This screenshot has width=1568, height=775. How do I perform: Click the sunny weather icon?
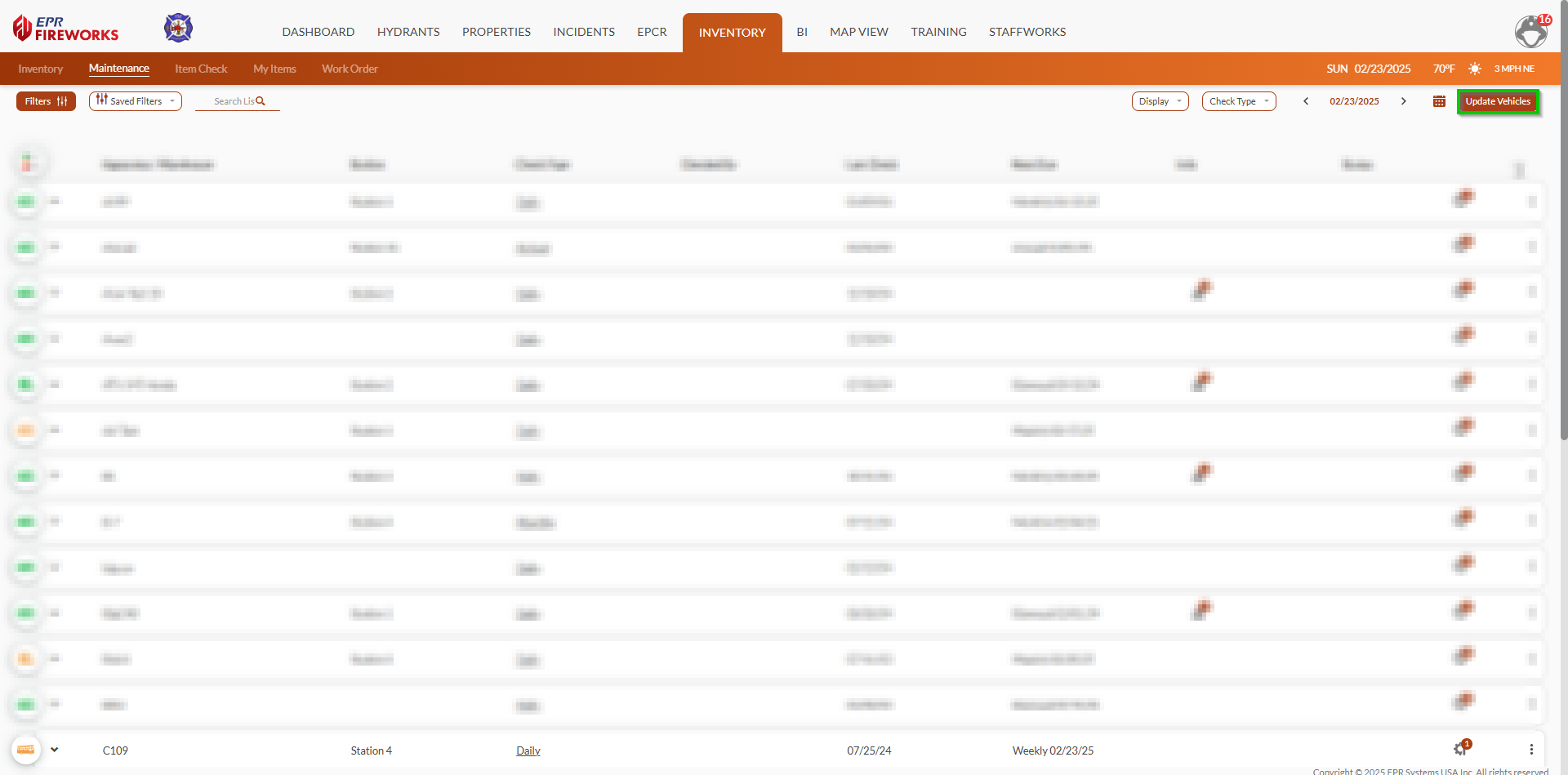tap(1474, 69)
